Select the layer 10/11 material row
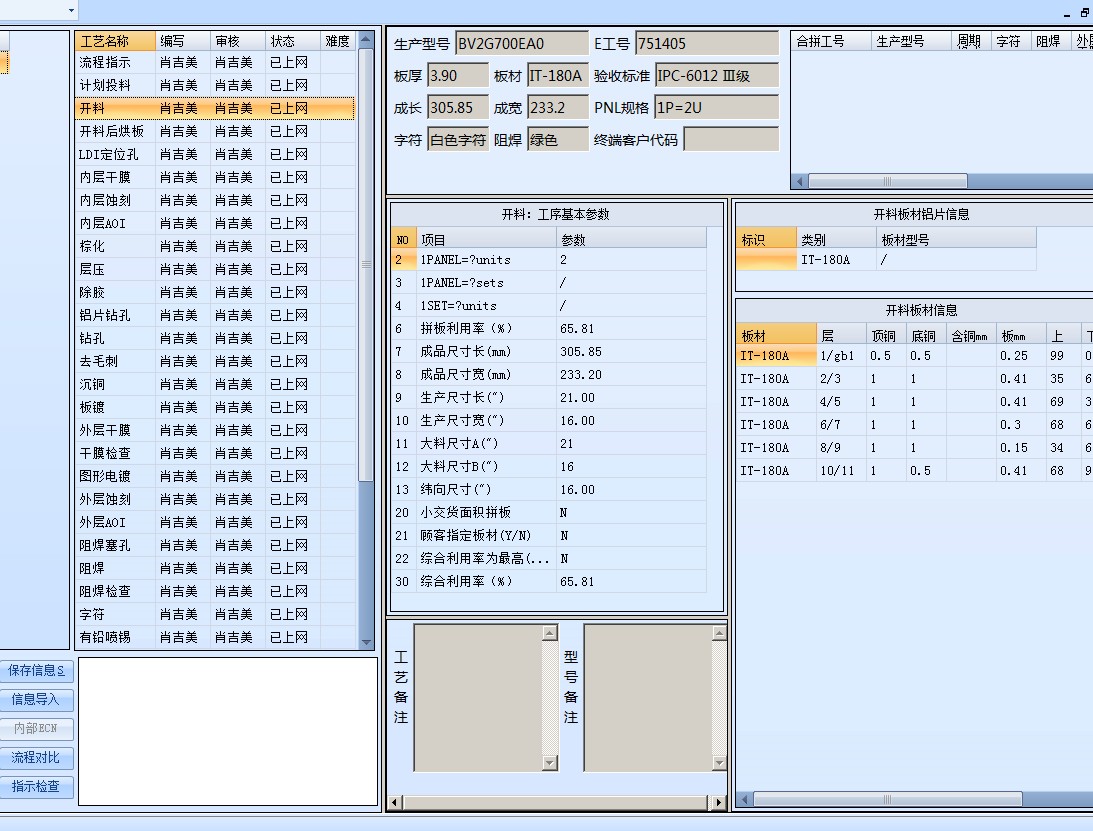The height and width of the screenshot is (831, 1093). (x=915, y=471)
